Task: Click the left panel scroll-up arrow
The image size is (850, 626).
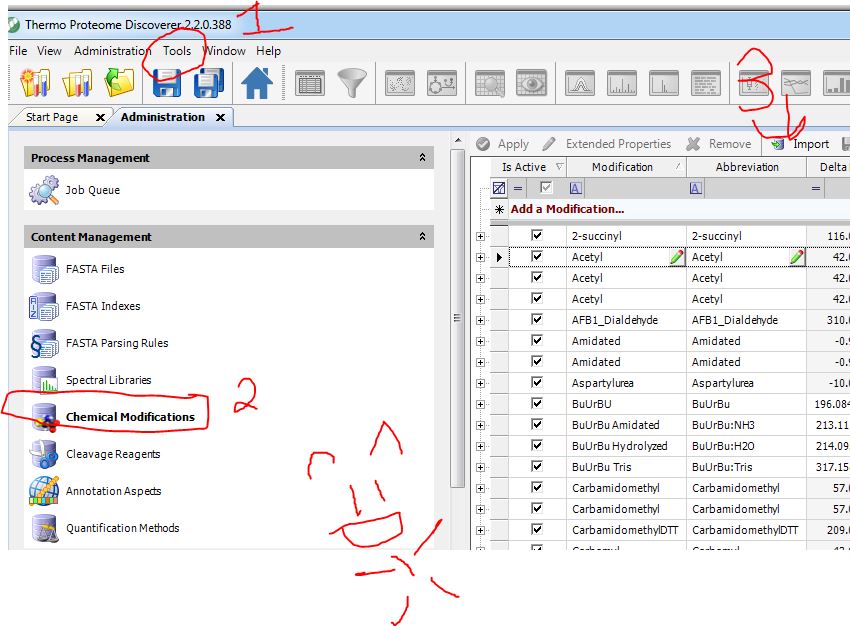Action: click(458, 140)
